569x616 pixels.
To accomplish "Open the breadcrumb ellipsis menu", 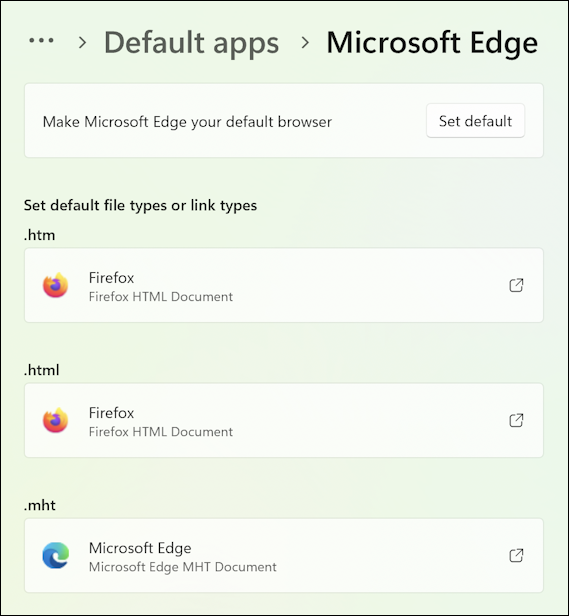I will pyautogui.click(x=41, y=40).
